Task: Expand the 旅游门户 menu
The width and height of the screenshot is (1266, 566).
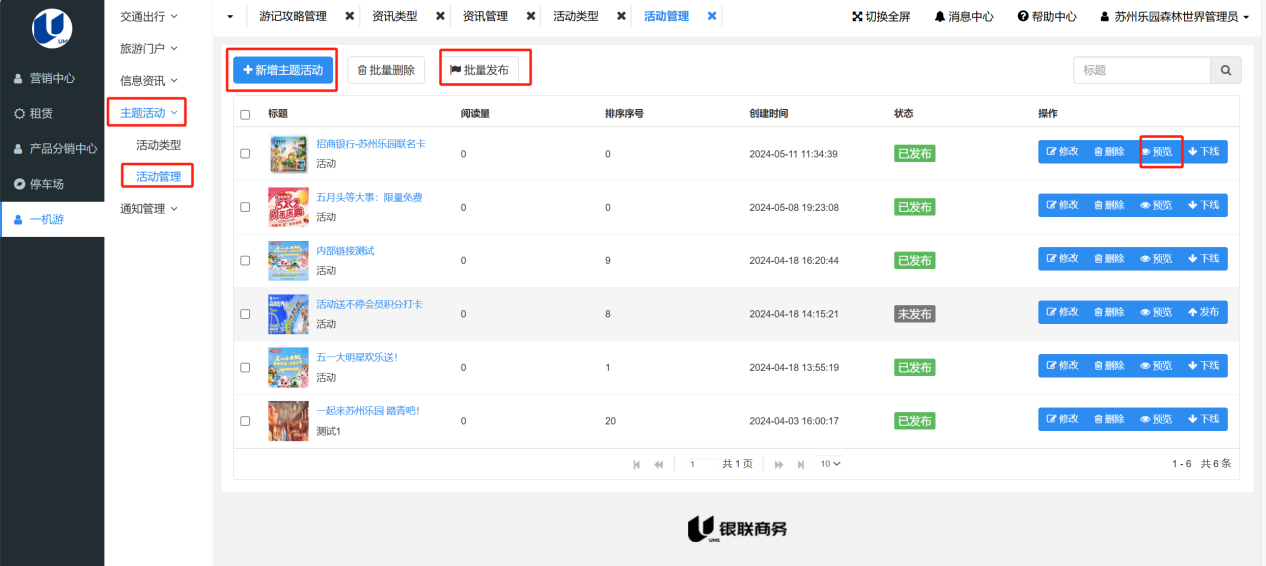Action: click(149, 48)
